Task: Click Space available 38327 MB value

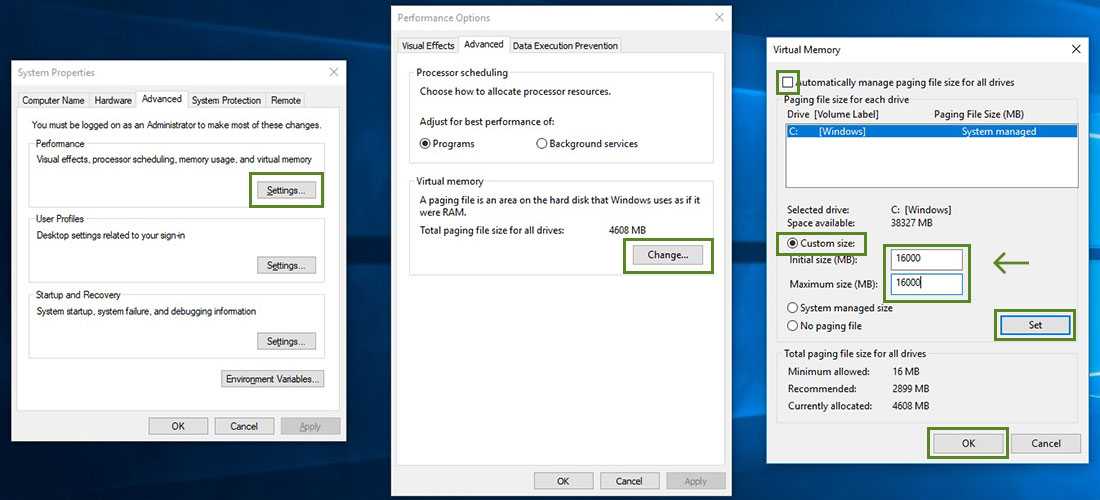Action: click(911, 223)
